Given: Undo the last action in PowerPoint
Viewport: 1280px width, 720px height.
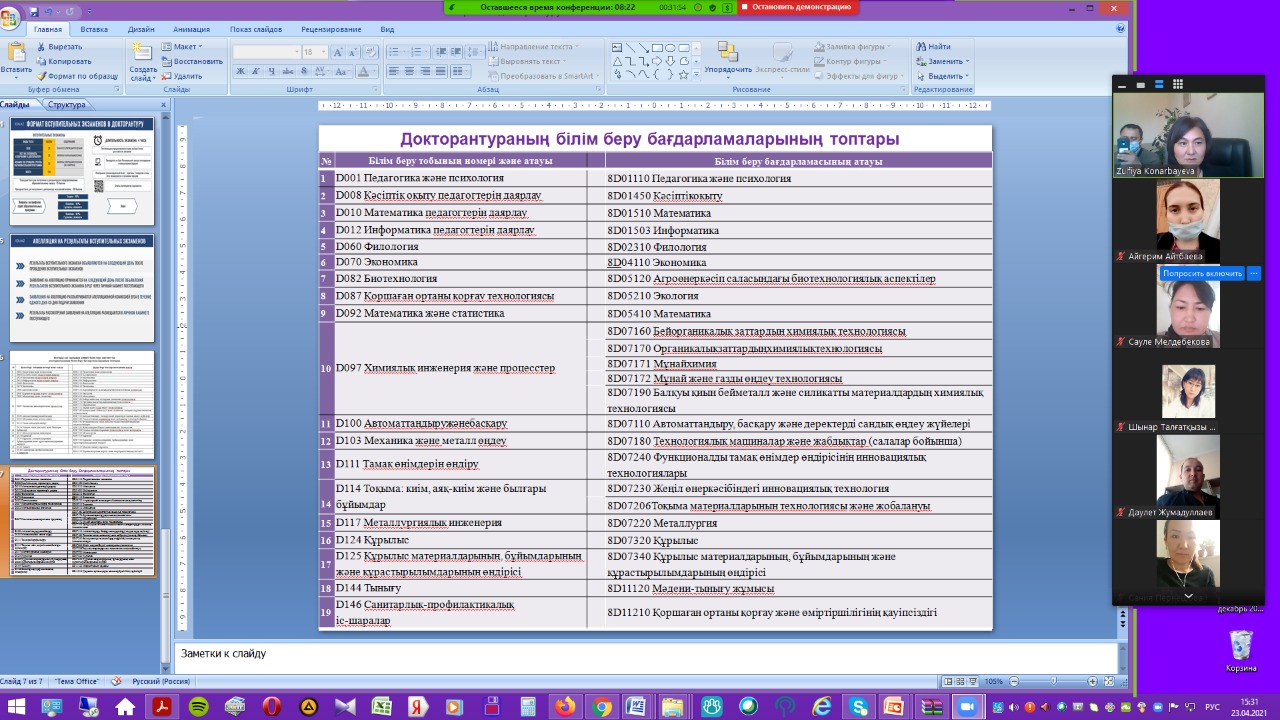Looking at the screenshot, I should click(51, 11).
